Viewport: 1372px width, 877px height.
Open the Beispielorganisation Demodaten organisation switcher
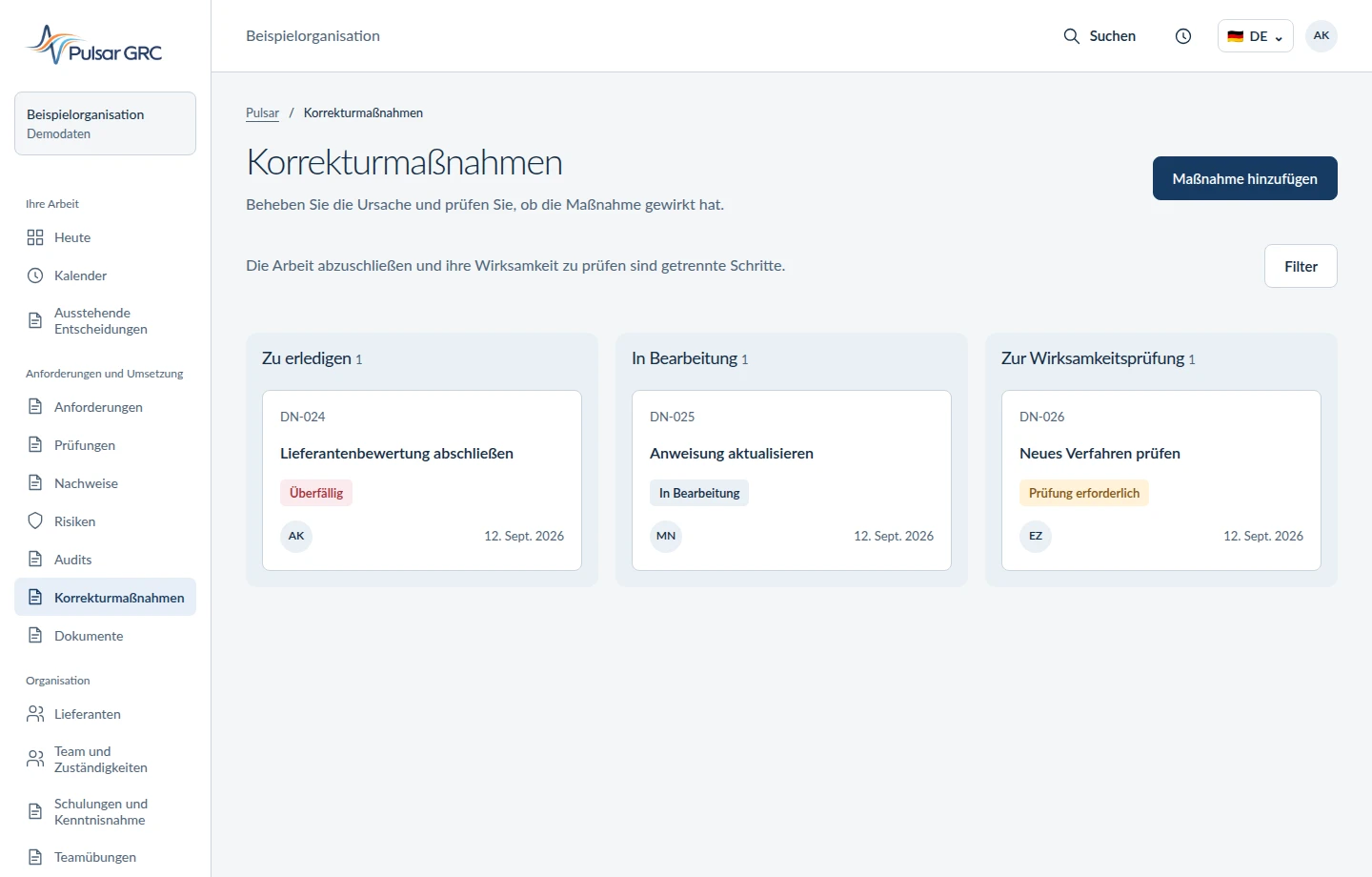pyautogui.click(x=105, y=123)
